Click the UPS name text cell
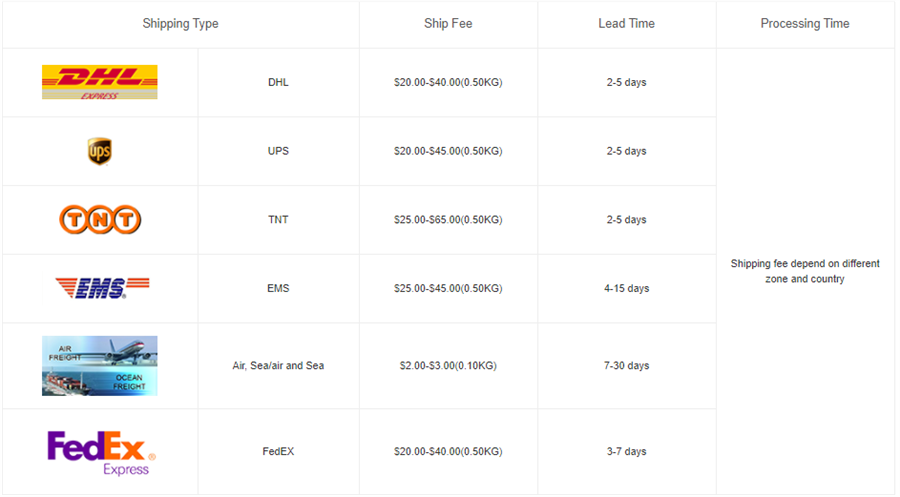The image size is (900, 497). (278, 151)
